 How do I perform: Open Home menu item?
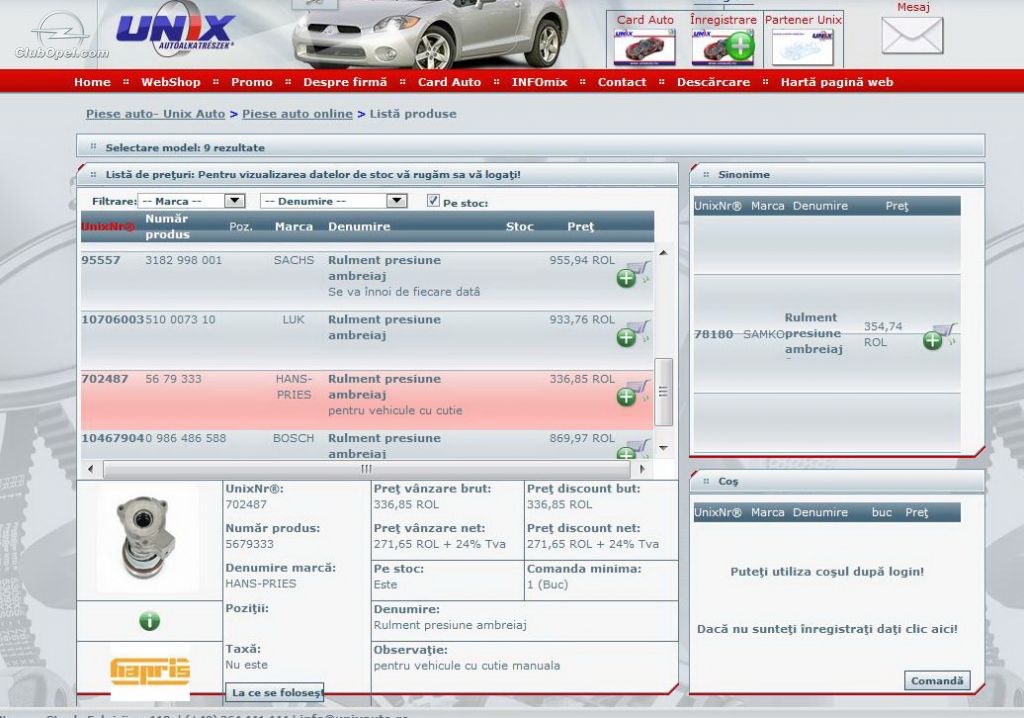(x=92, y=82)
